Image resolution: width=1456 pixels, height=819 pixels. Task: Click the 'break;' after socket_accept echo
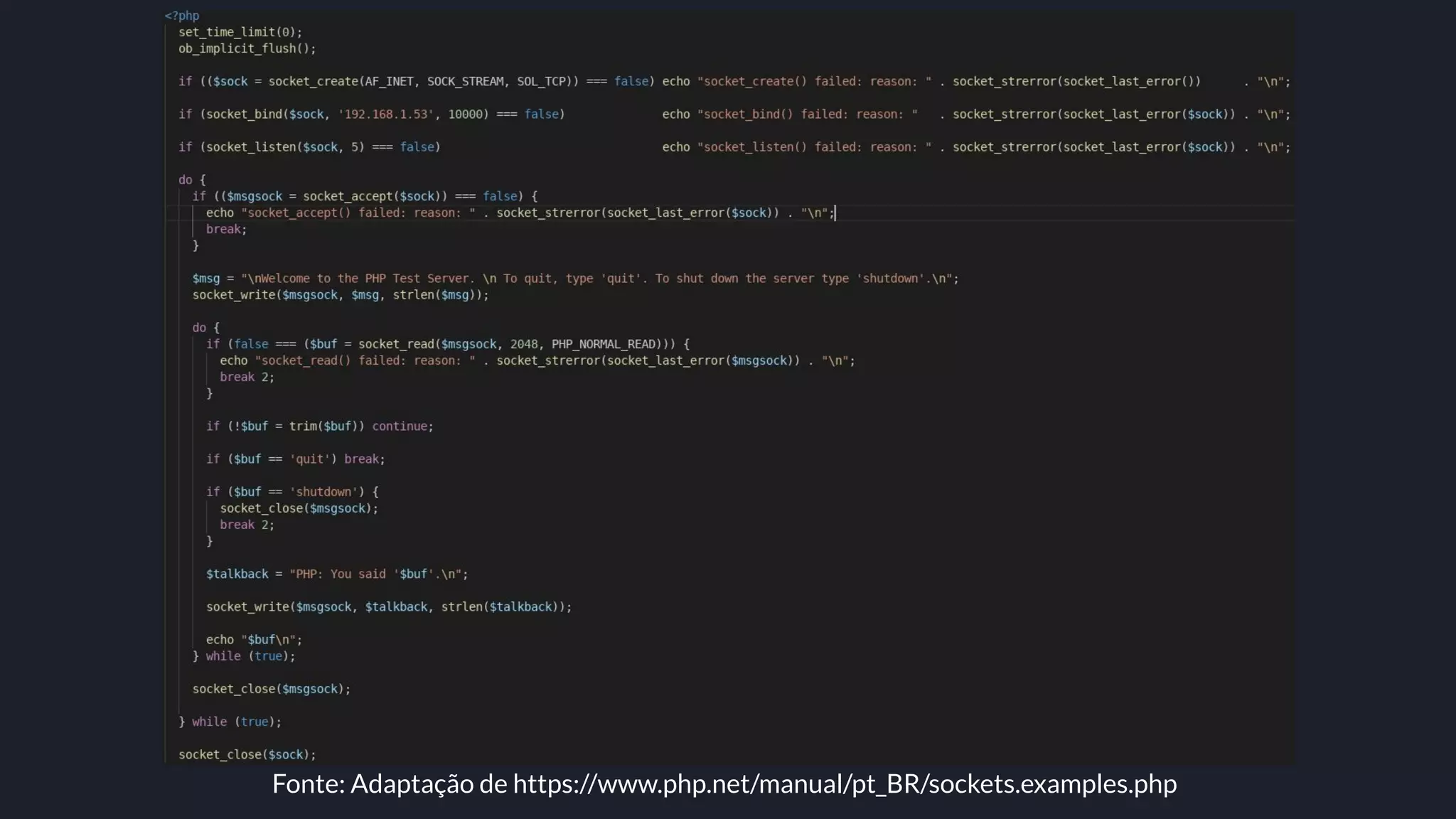[x=226, y=229]
